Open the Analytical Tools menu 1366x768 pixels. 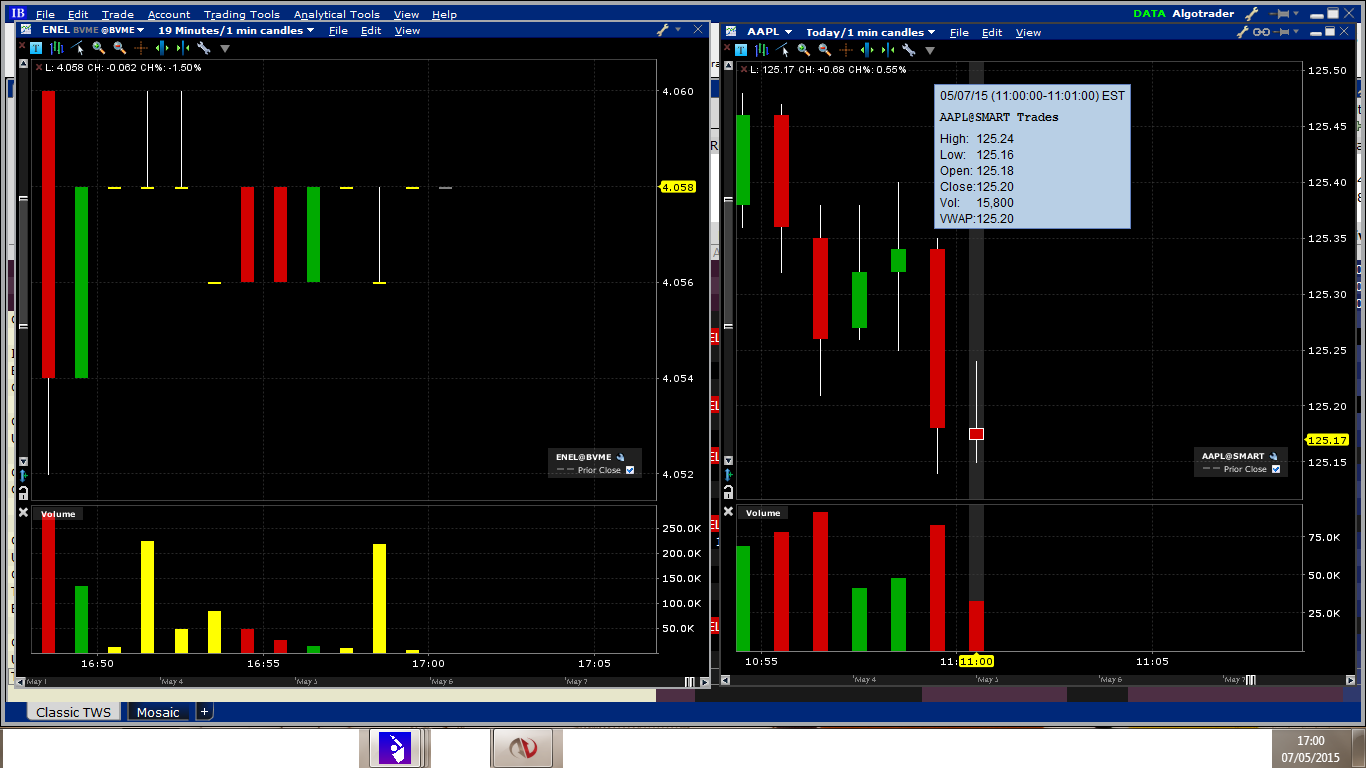[x=337, y=15]
